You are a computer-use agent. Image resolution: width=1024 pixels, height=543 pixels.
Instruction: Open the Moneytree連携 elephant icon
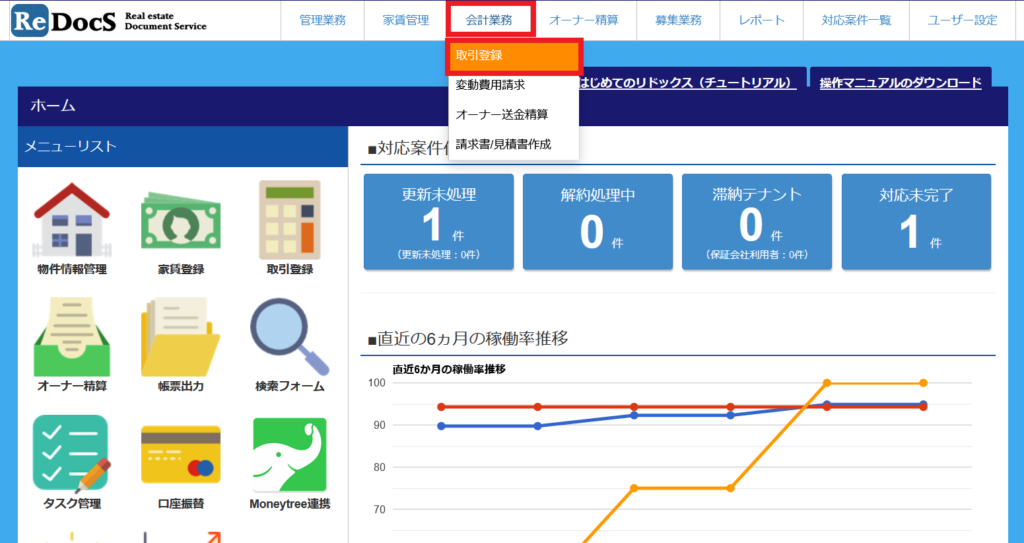(x=289, y=455)
